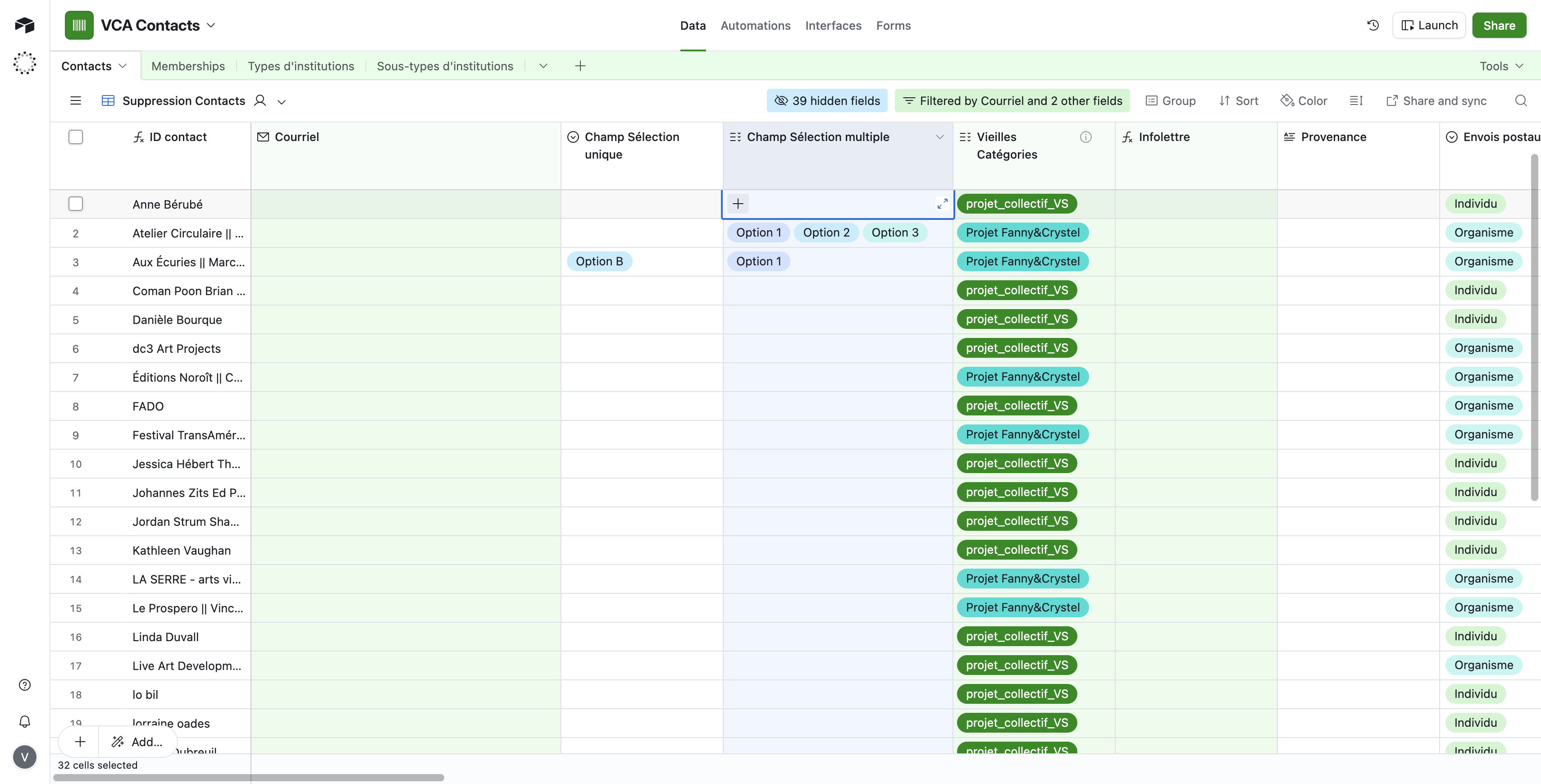
Task: Click the Launch button
Action: 1428,25
